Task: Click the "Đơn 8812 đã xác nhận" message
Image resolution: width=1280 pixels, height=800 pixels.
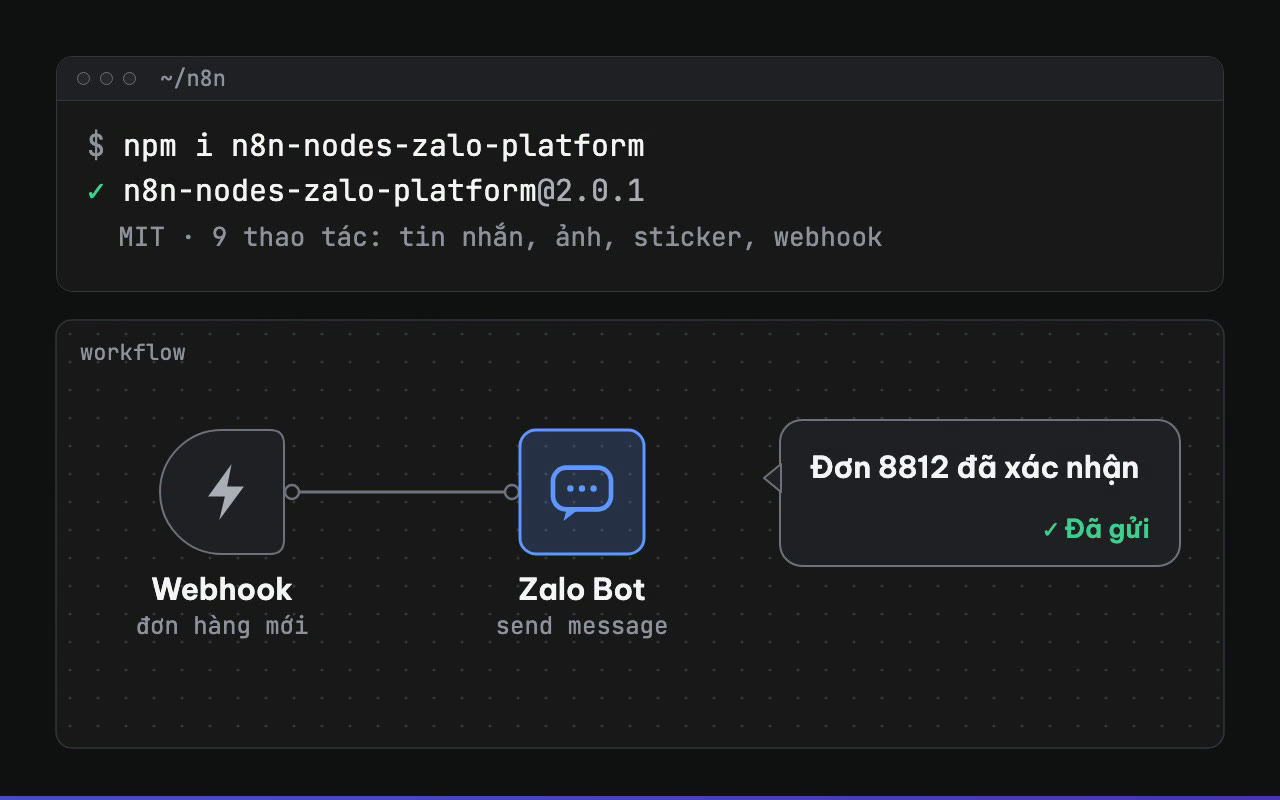Action: (x=975, y=467)
